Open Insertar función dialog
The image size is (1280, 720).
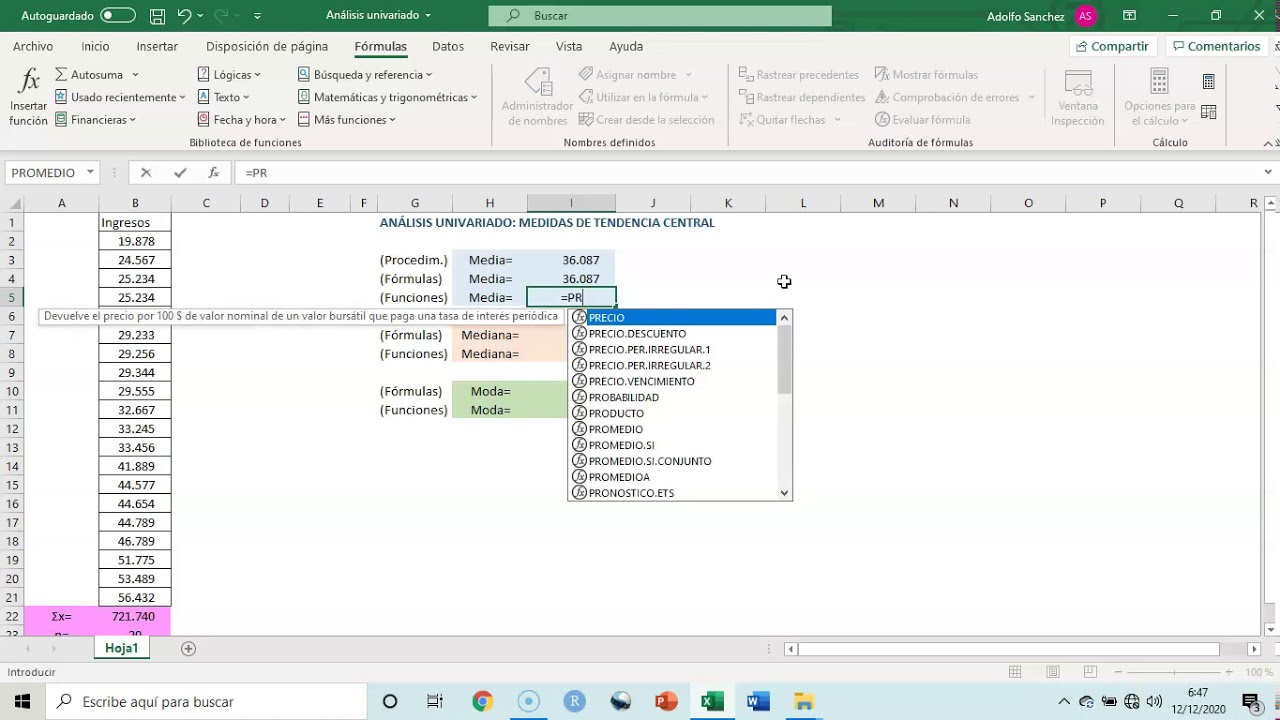tap(29, 98)
